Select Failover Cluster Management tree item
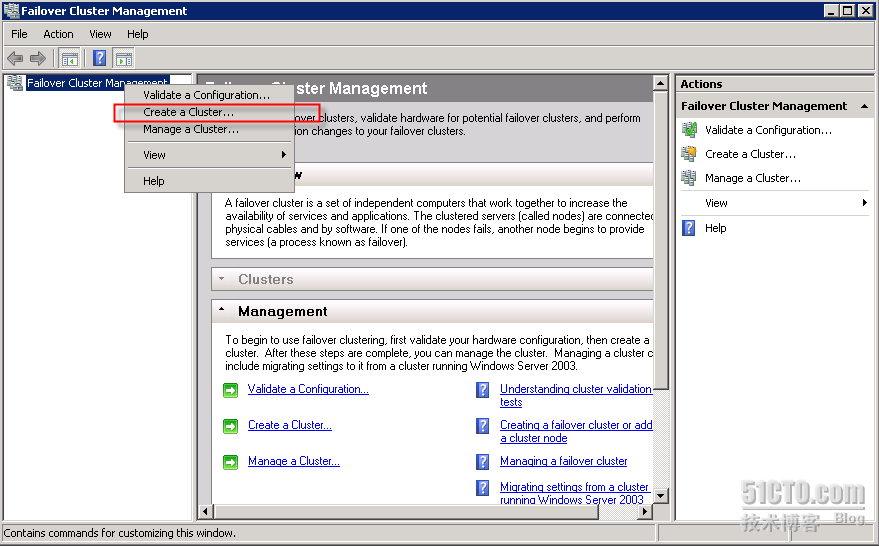 pos(97,83)
